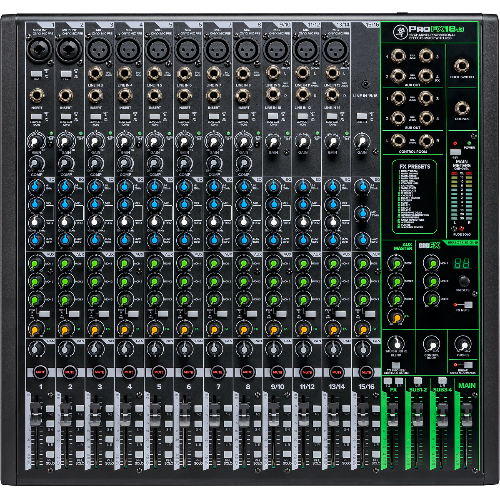Click channel 4's white mid EQ knob
500x500 pixels.
[125, 221]
